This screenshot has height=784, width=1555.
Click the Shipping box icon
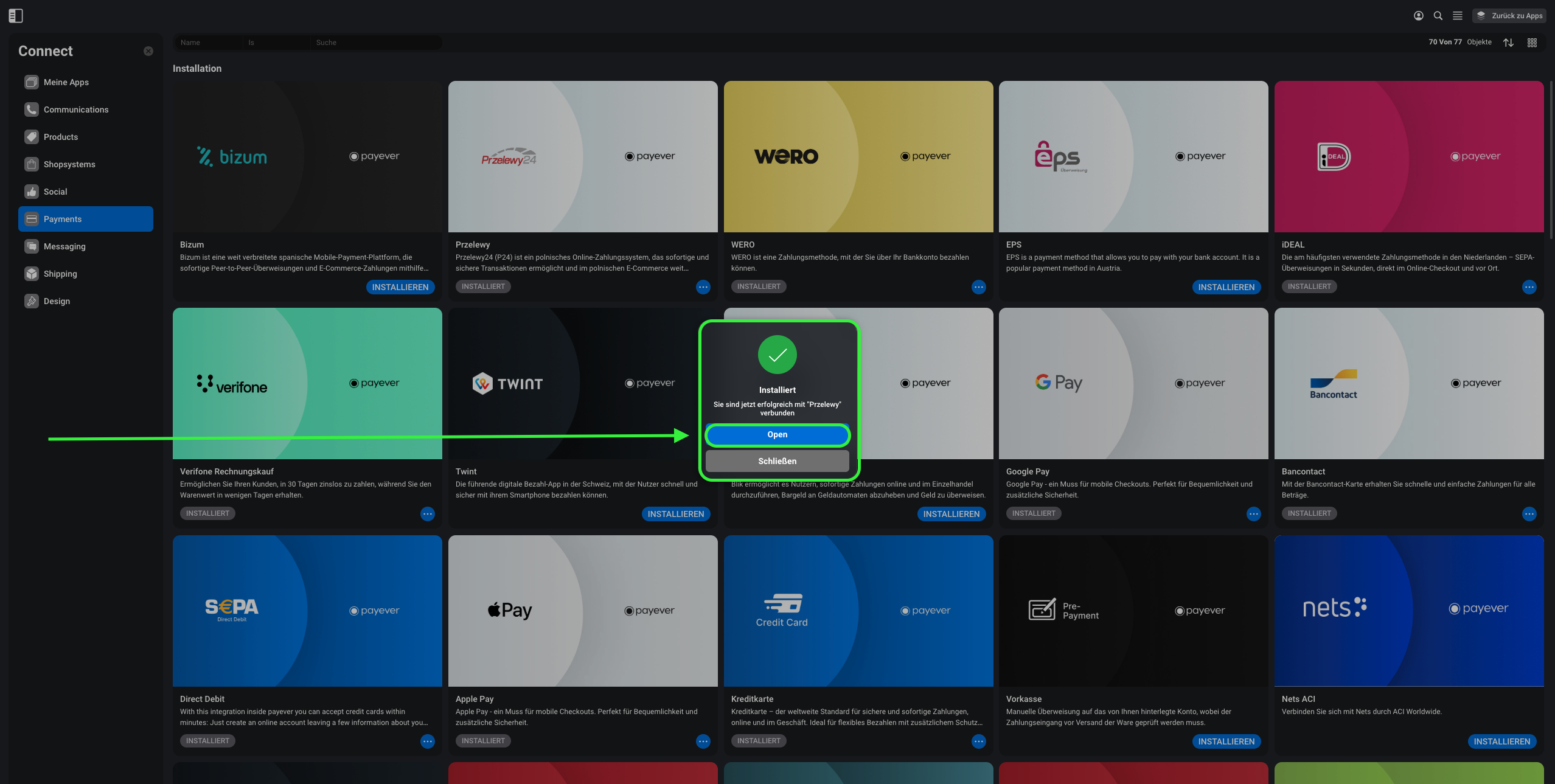click(x=32, y=274)
